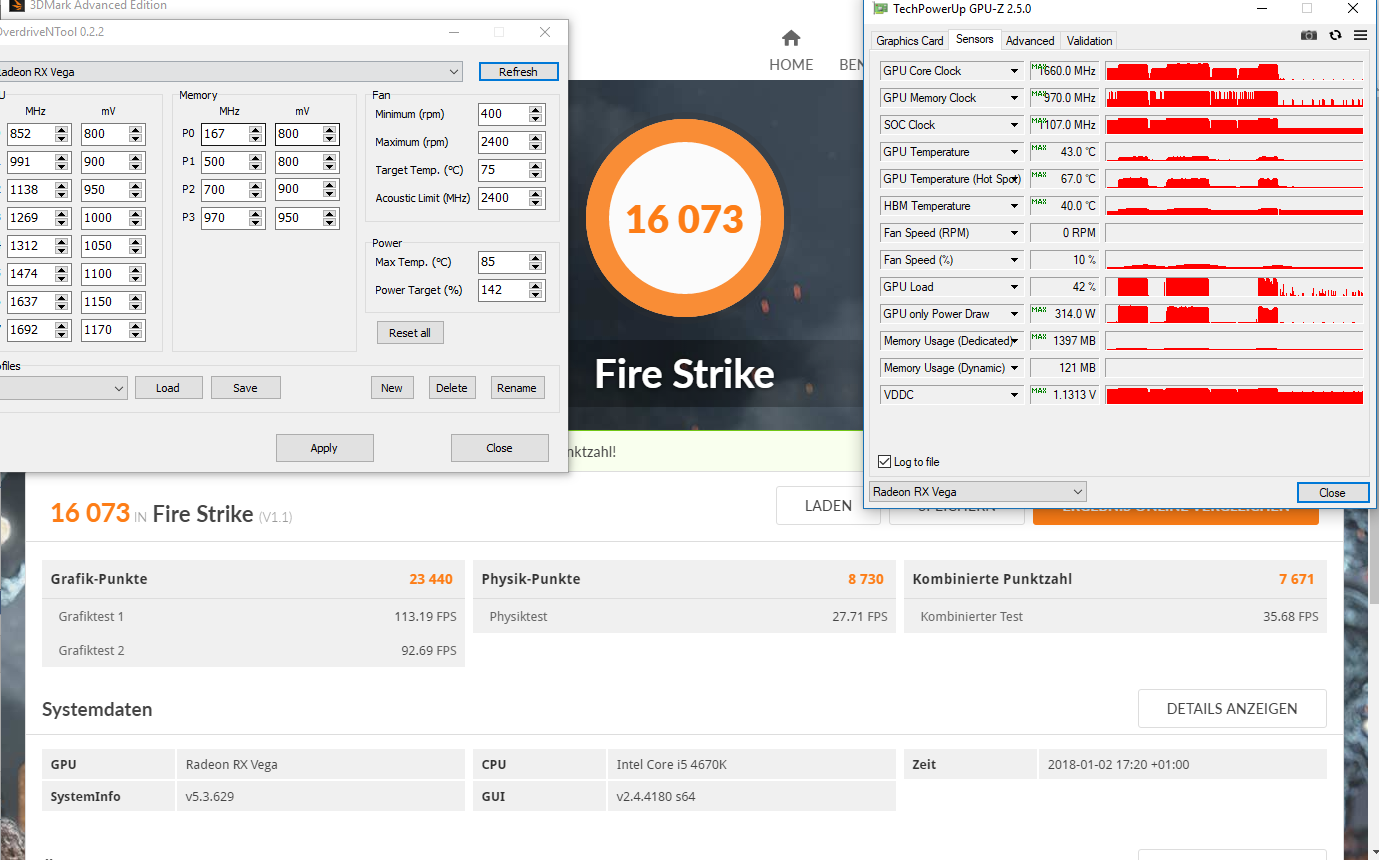1379x860 pixels.
Task: Click Grafik-Punkte score 23 440
Action: [431, 579]
